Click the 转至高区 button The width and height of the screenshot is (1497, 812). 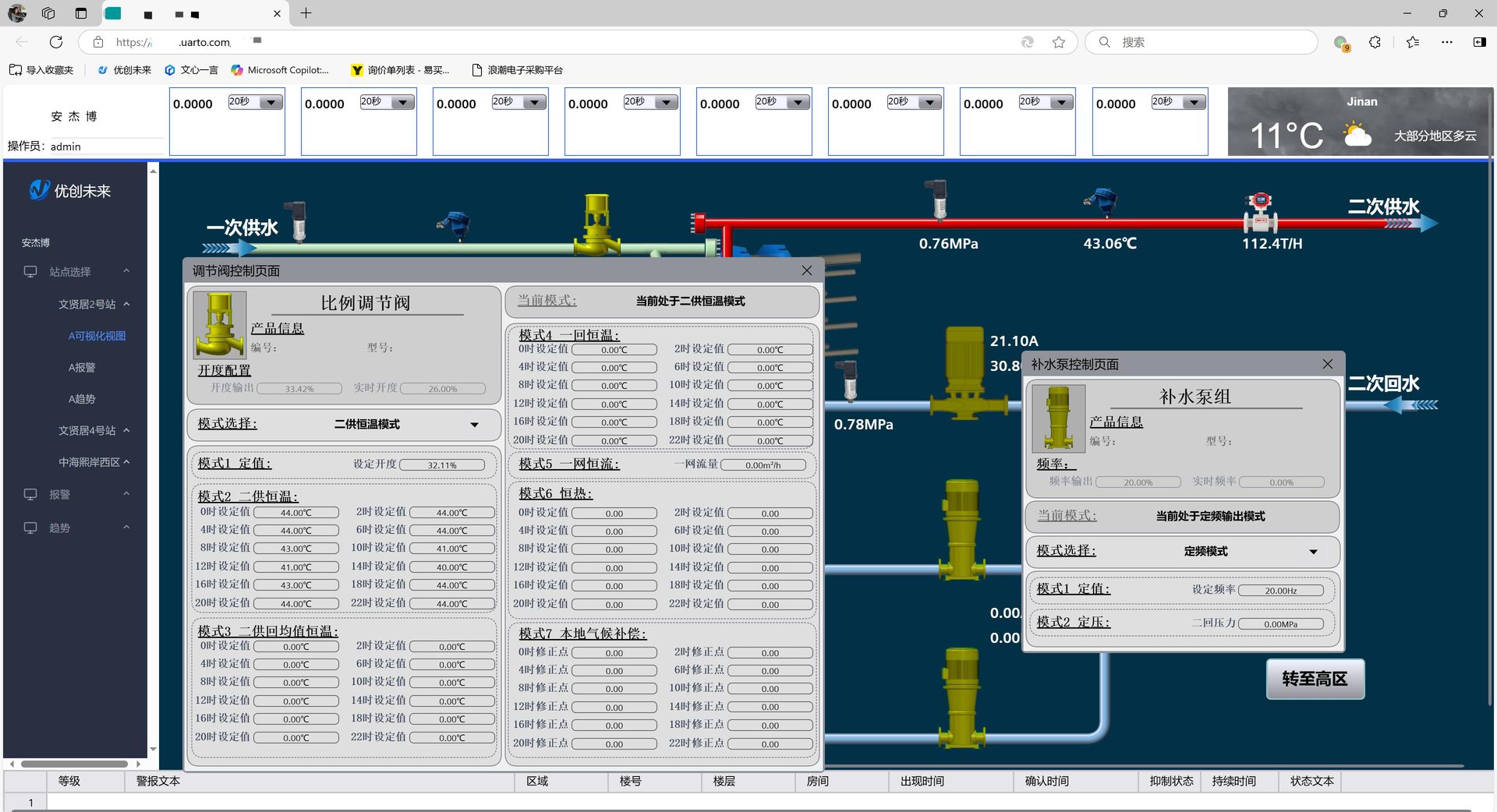[x=1315, y=679]
